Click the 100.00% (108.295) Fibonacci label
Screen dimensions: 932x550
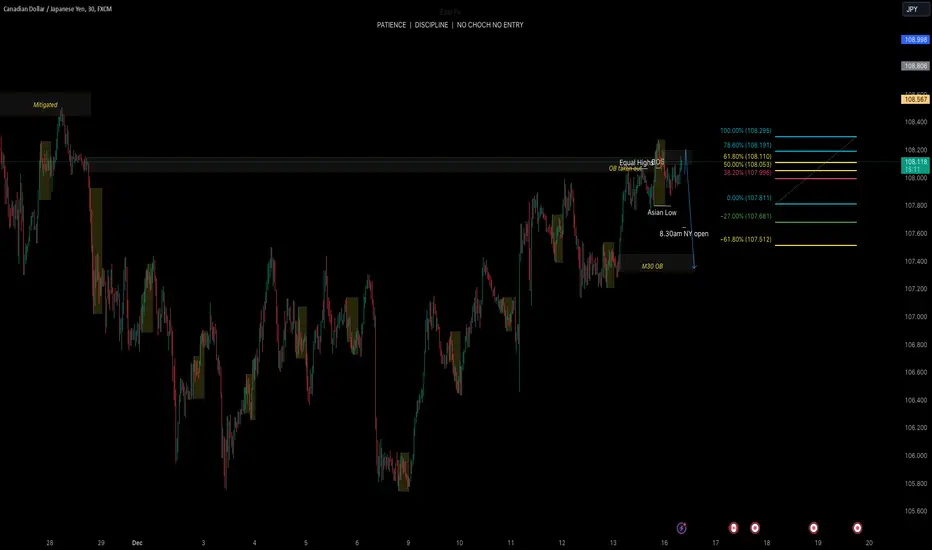tap(745, 131)
